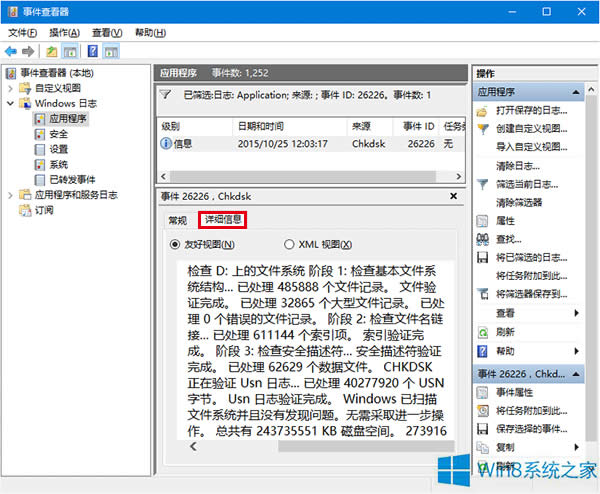Click the 将已筛选的日志 save icon

[x=483, y=257]
